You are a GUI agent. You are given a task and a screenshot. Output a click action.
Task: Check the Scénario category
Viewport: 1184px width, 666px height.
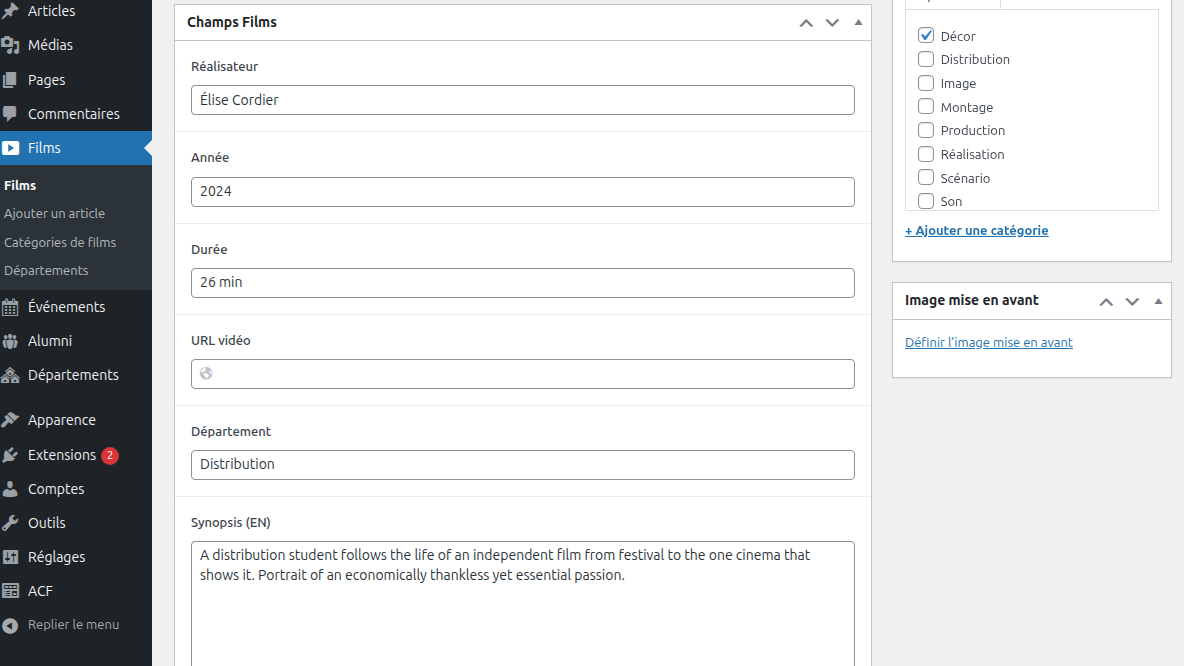click(x=926, y=177)
